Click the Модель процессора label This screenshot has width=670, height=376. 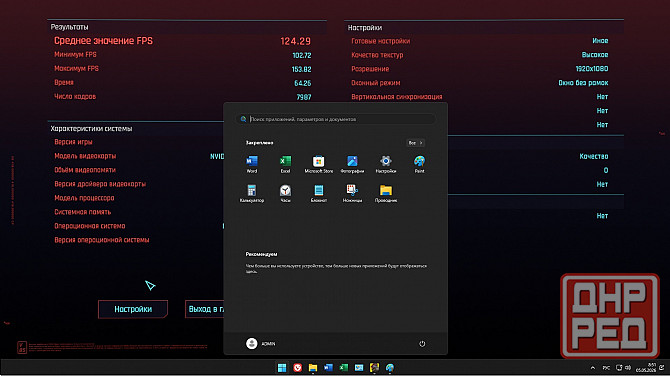click(x=84, y=198)
